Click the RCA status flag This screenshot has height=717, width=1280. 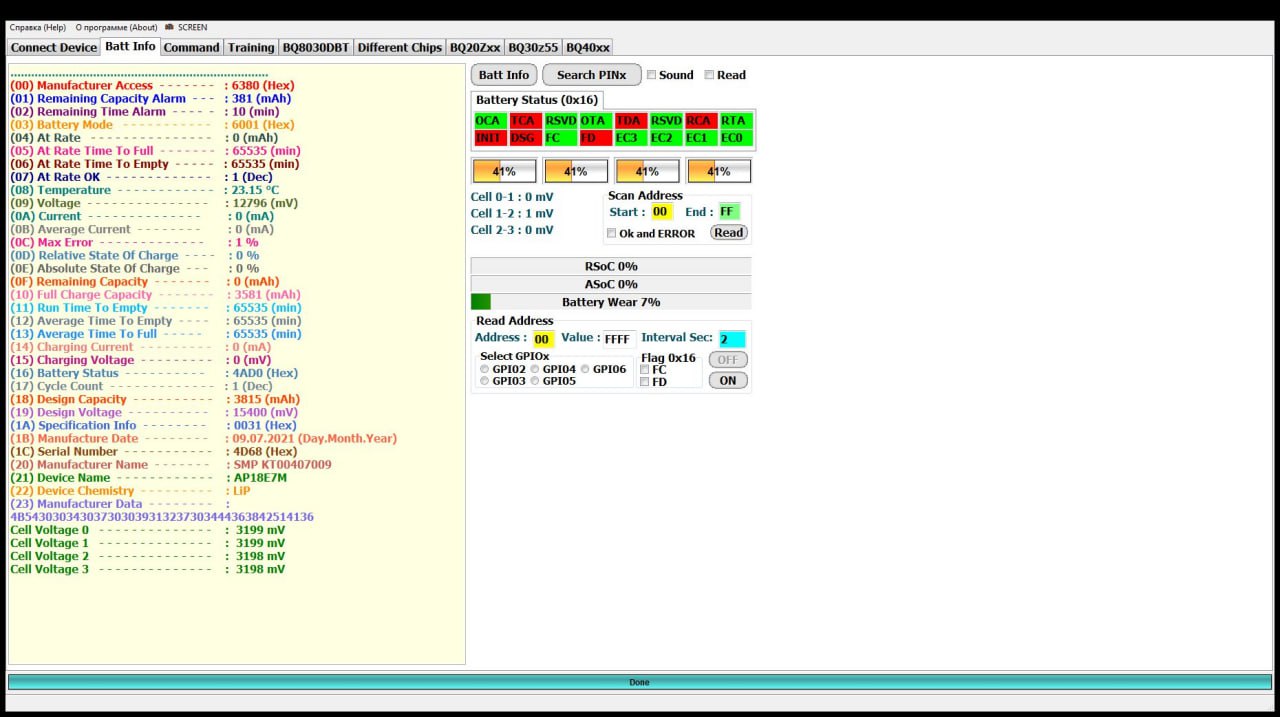(x=700, y=121)
